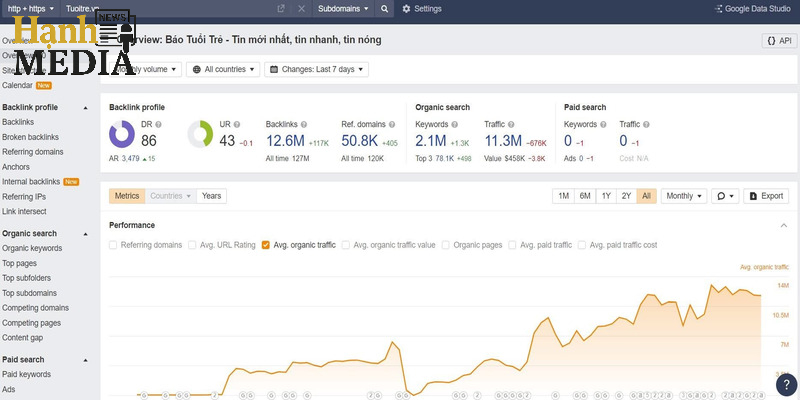Open Content gap in sidebar
Viewport: 800px width, 400px height.
(22, 338)
